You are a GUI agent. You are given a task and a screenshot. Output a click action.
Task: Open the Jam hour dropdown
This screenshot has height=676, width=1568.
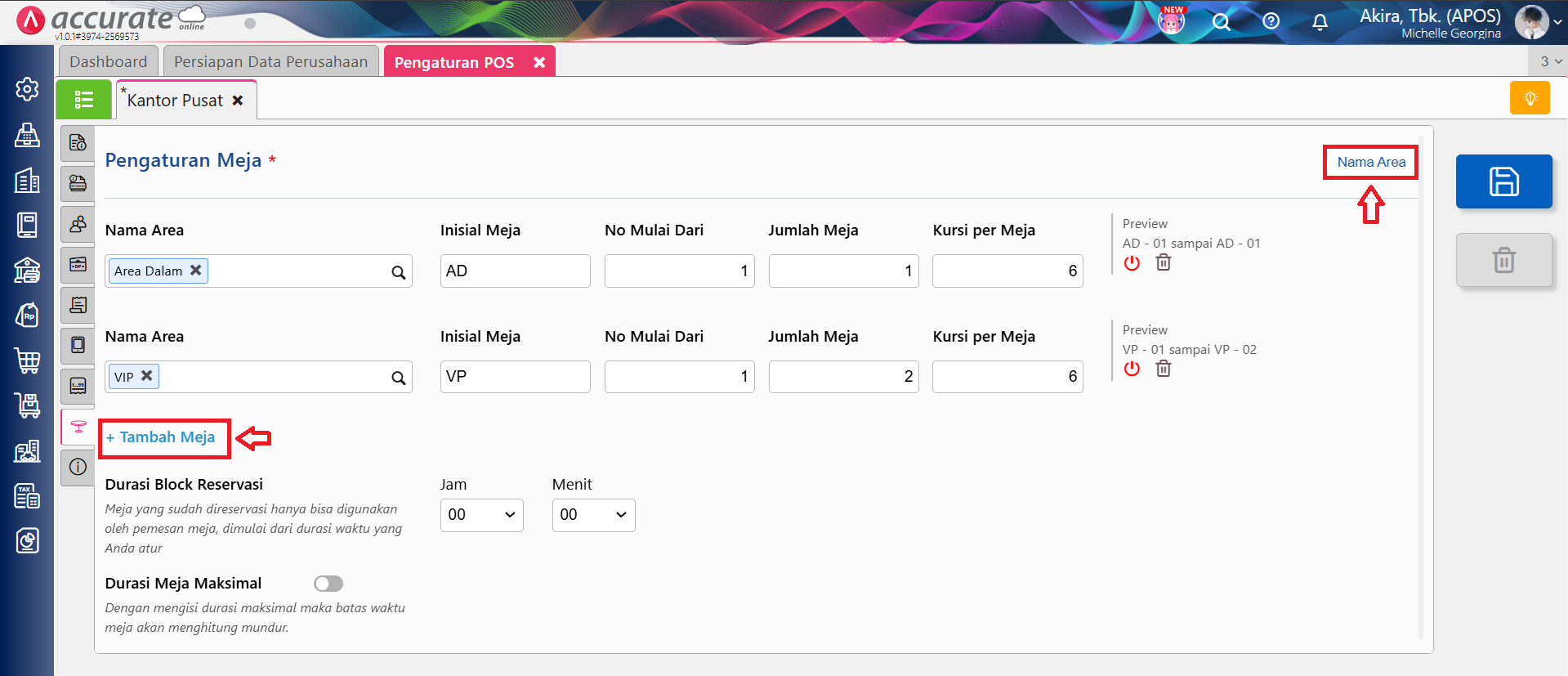(x=481, y=515)
